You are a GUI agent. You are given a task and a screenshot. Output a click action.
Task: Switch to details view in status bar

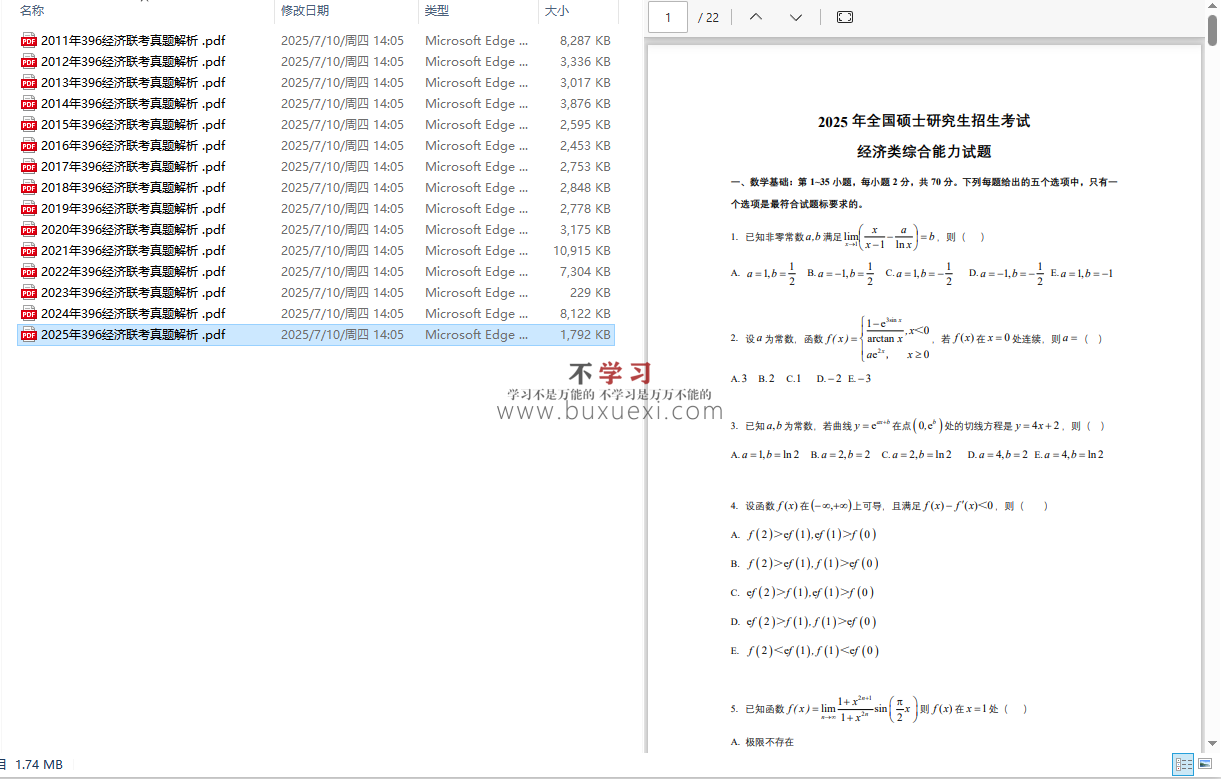click(x=1184, y=764)
